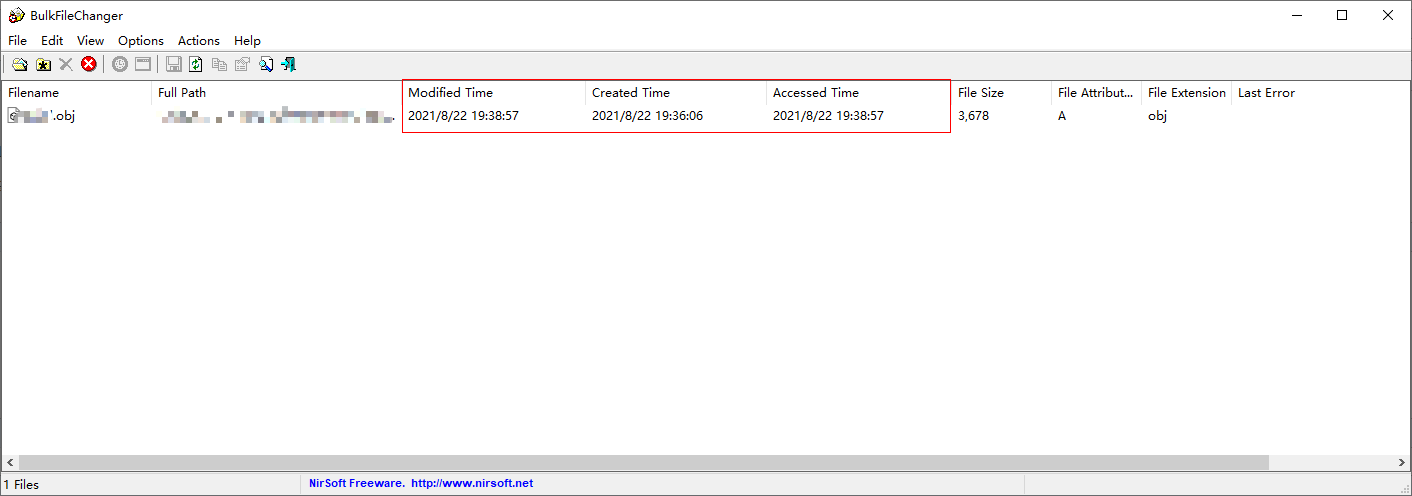This screenshot has width=1412, height=496.
Task: Open the File menu
Action: point(17,40)
